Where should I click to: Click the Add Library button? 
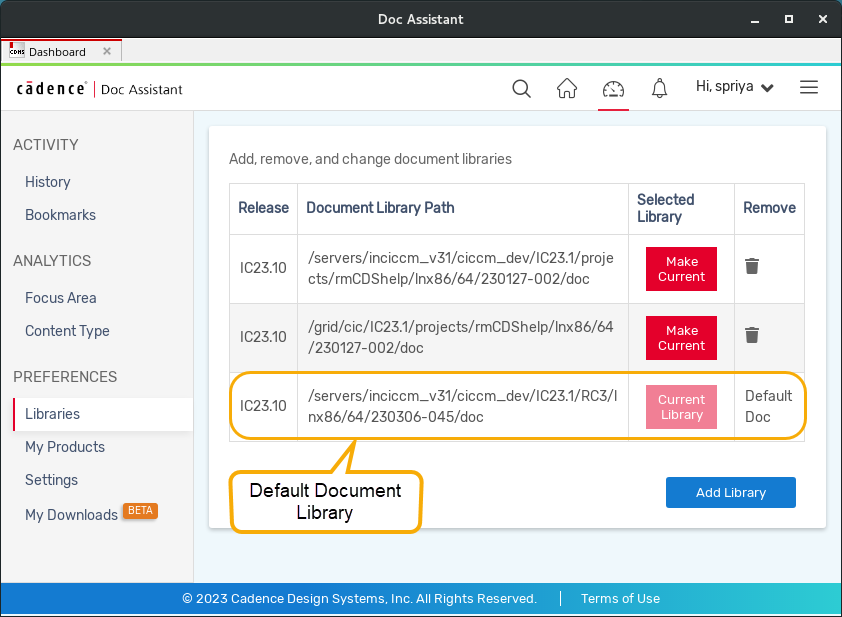tap(730, 492)
